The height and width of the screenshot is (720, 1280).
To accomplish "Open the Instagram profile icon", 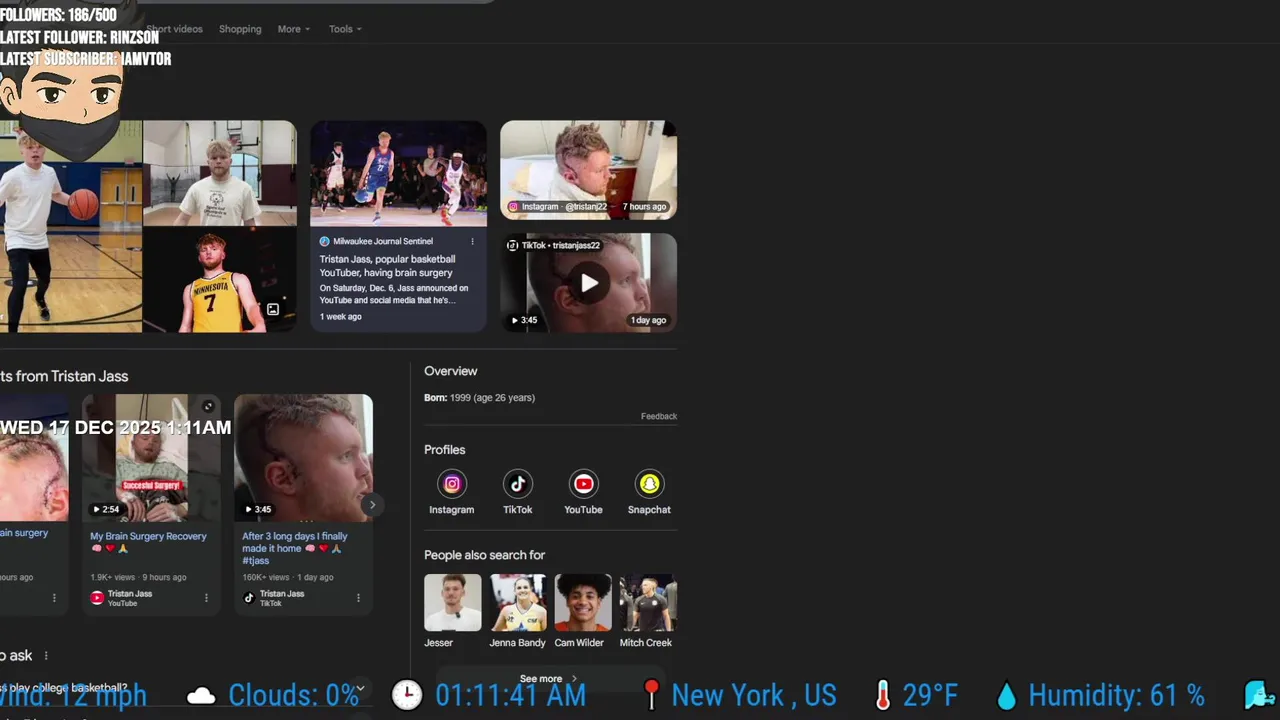I will (x=452, y=484).
